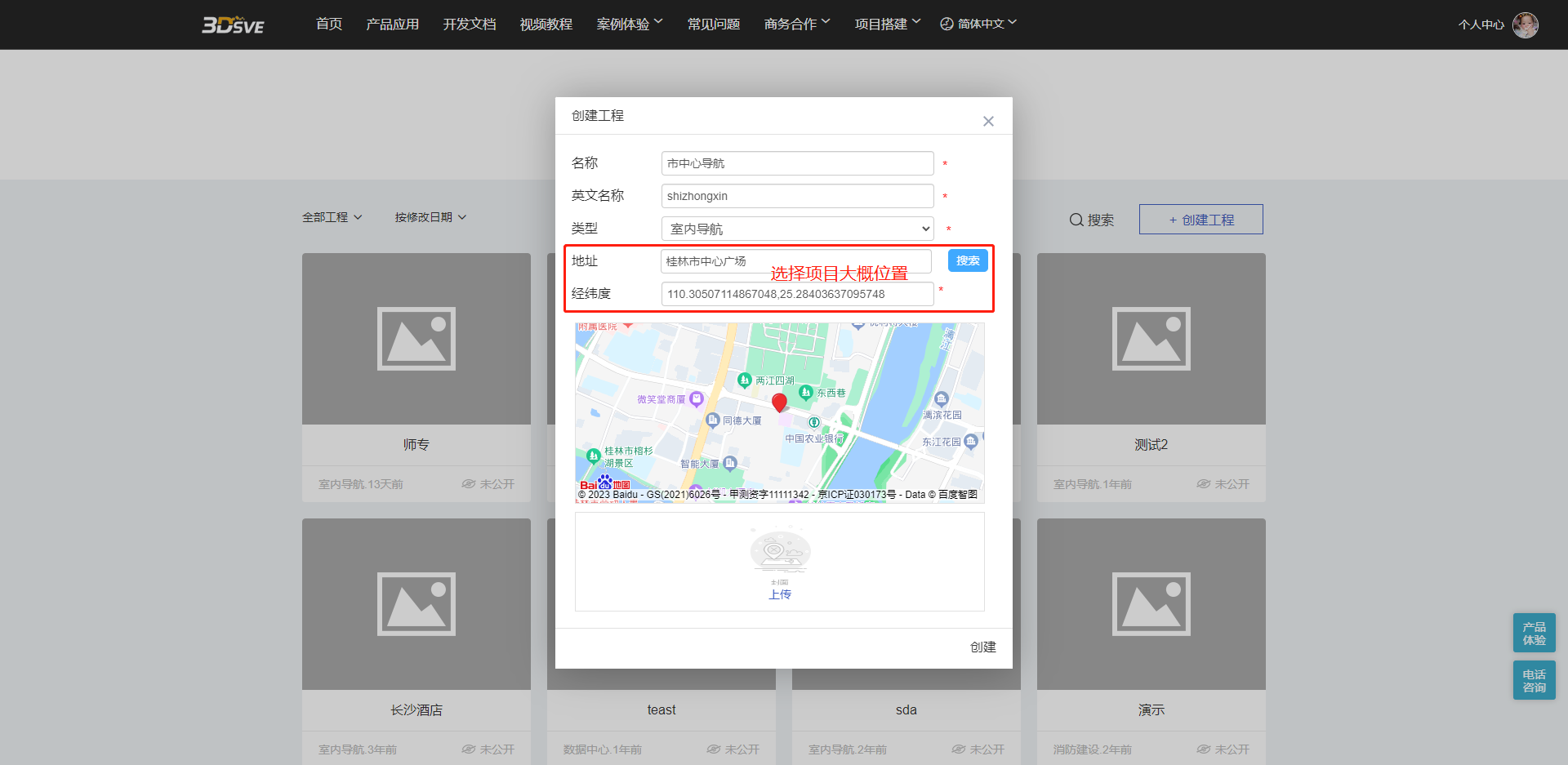Click the cover upload placeholder icon
Image resolution: width=1568 pixels, height=765 pixels.
click(780, 552)
